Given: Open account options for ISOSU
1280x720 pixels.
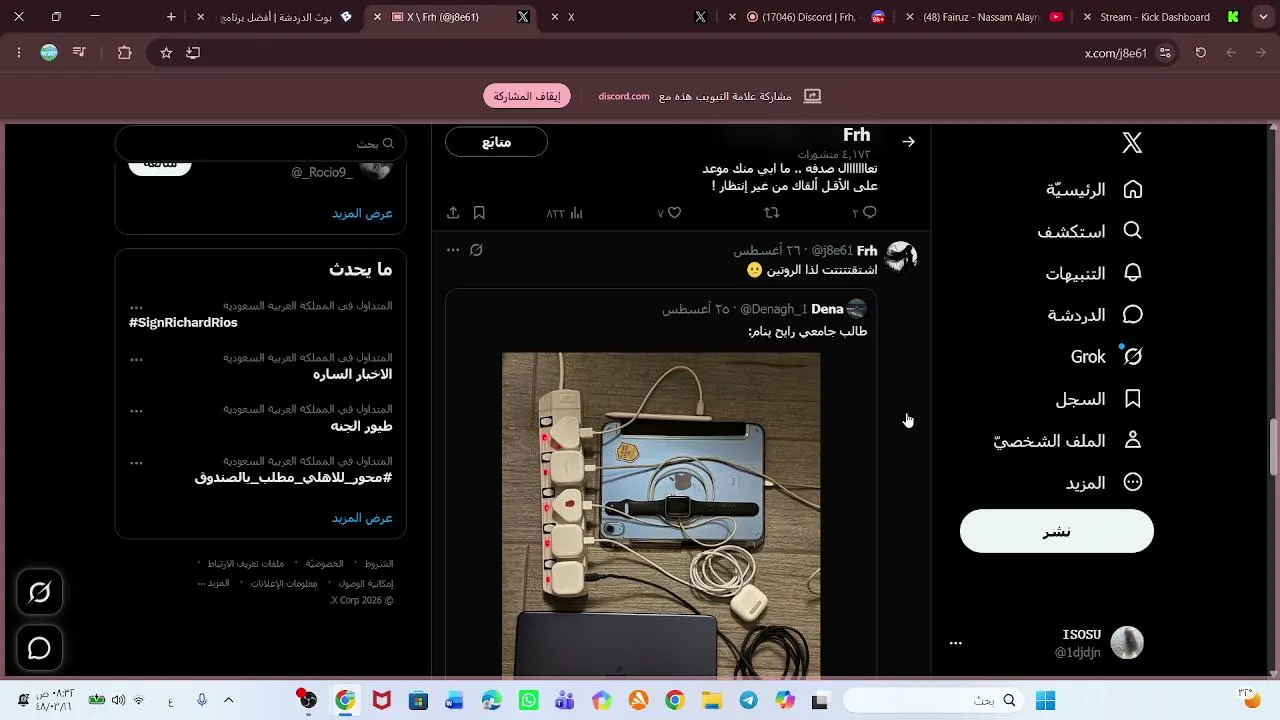Looking at the screenshot, I should click(x=956, y=643).
